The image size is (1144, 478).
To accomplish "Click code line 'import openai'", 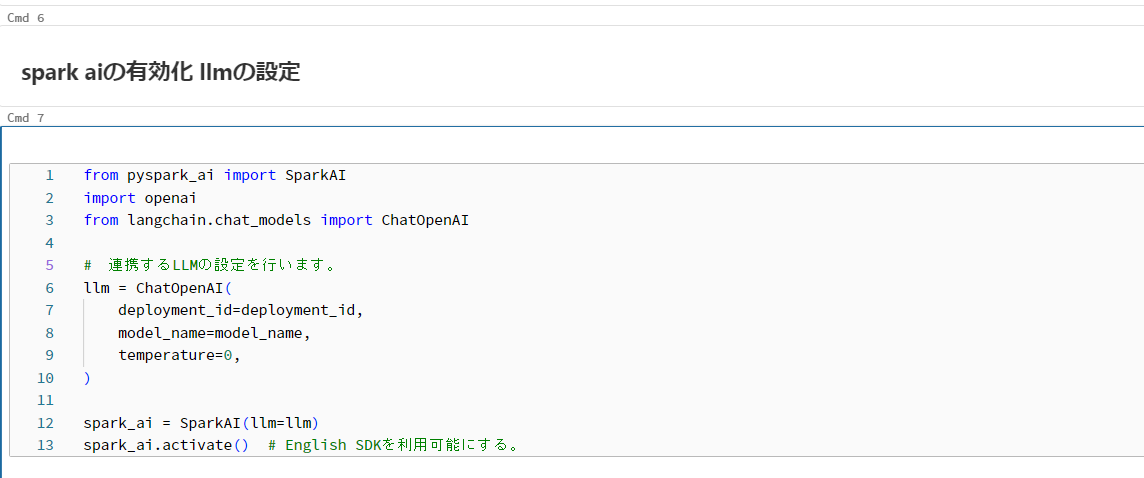I will [x=140, y=198].
